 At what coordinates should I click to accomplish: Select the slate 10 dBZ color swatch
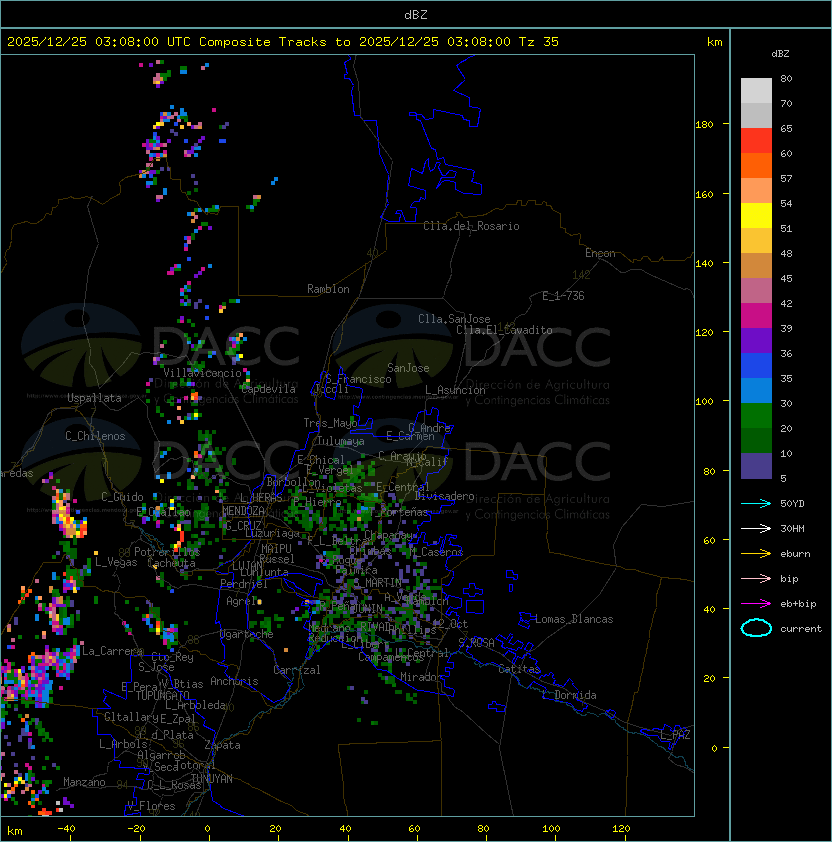(x=756, y=466)
